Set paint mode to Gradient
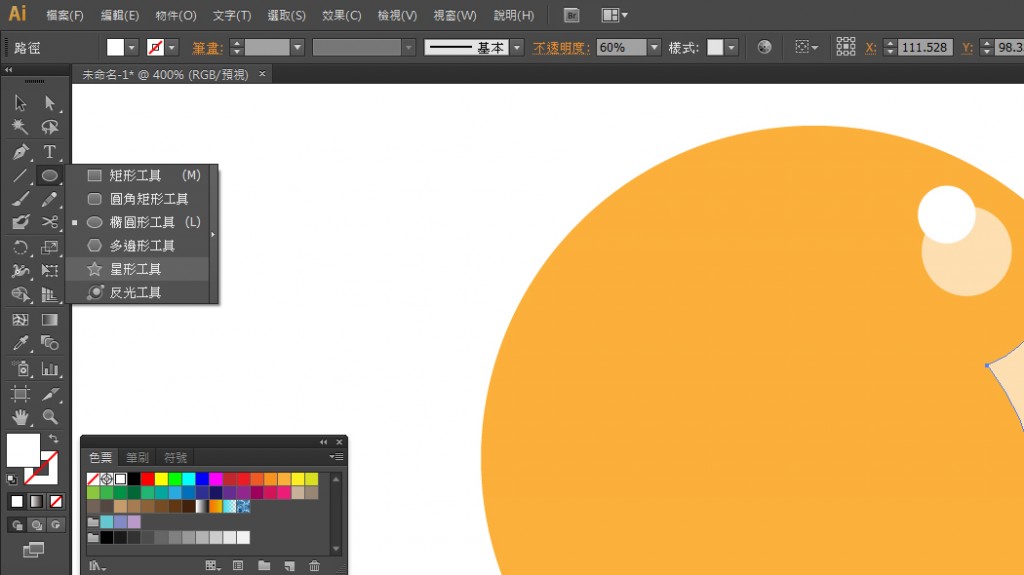 click(37, 501)
